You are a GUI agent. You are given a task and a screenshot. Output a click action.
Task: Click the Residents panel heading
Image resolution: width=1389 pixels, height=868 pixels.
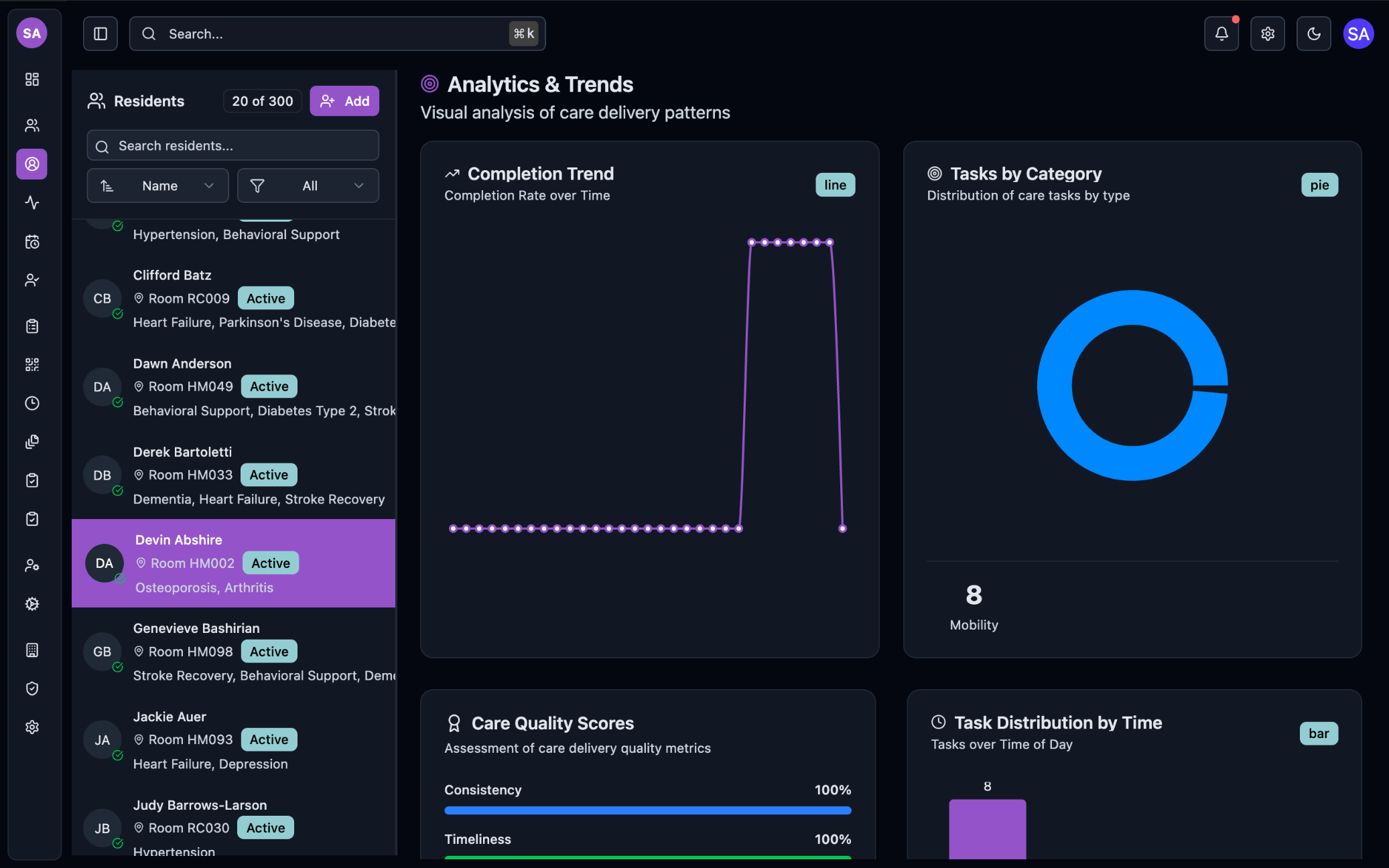click(x=149, y=101)
